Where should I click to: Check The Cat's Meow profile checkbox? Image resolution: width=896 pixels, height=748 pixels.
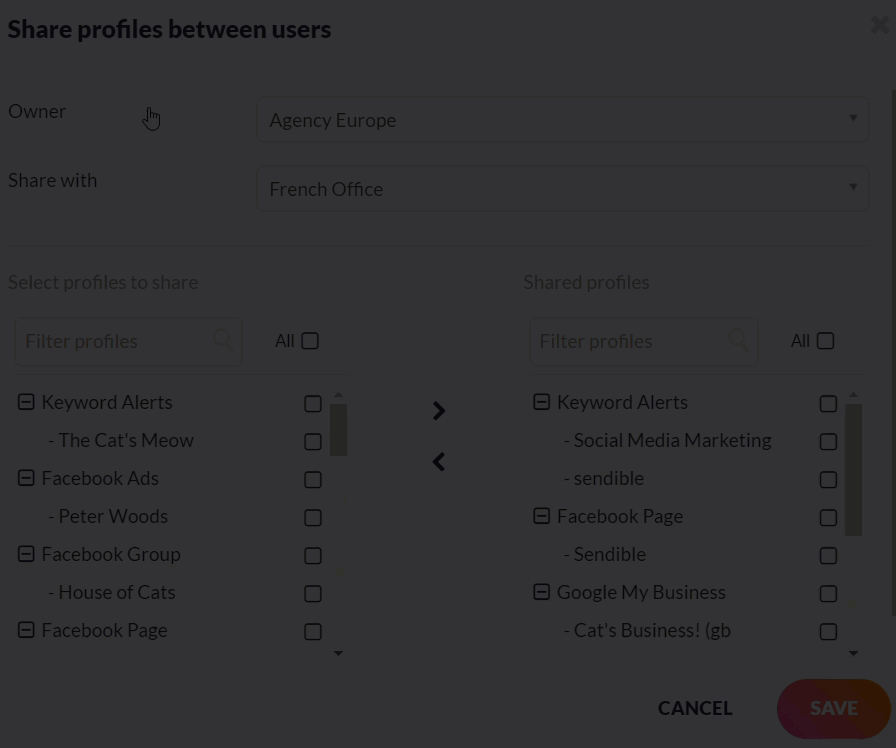pyautogui.click(x=313, y=441)
